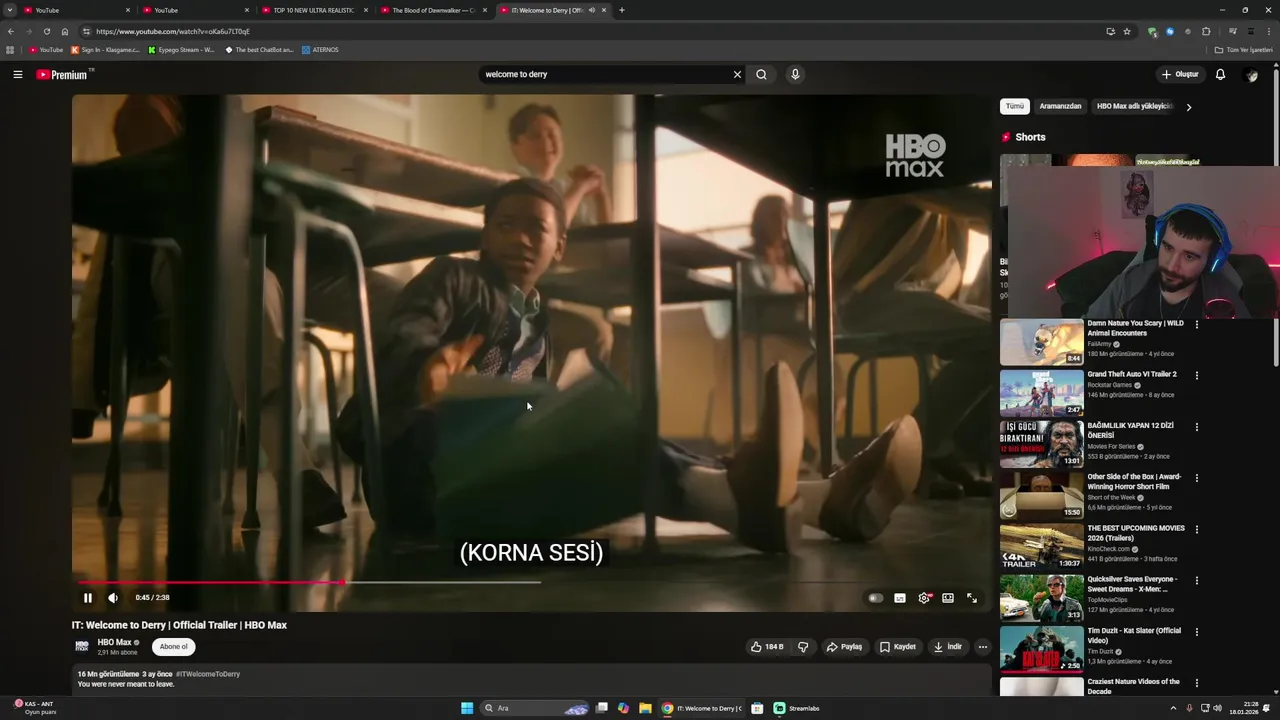The height and width of the screenshot is (720, 1280).
Task: Open the HBO Max channel name link
Action: tap(114, 642)
